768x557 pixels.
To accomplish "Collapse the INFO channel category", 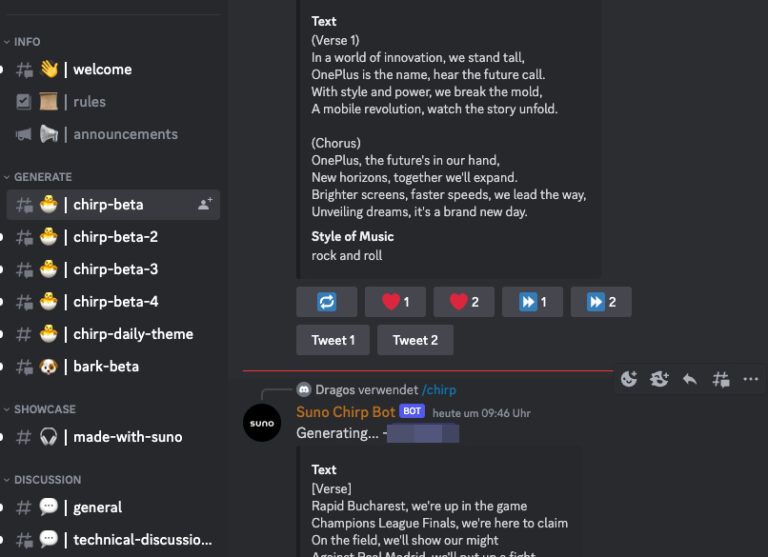I will point(28,42).
